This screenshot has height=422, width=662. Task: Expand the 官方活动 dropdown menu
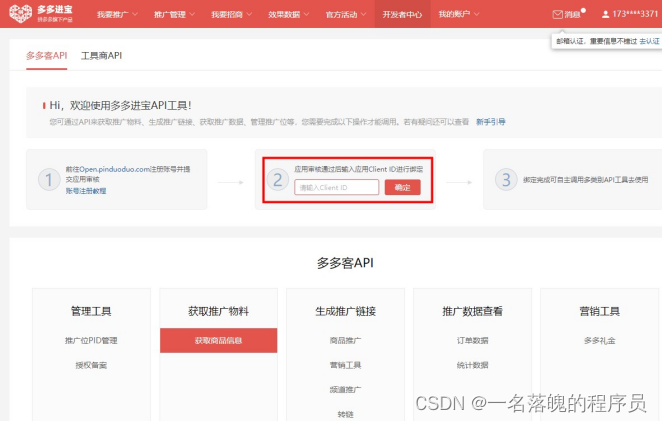point(346,14)
